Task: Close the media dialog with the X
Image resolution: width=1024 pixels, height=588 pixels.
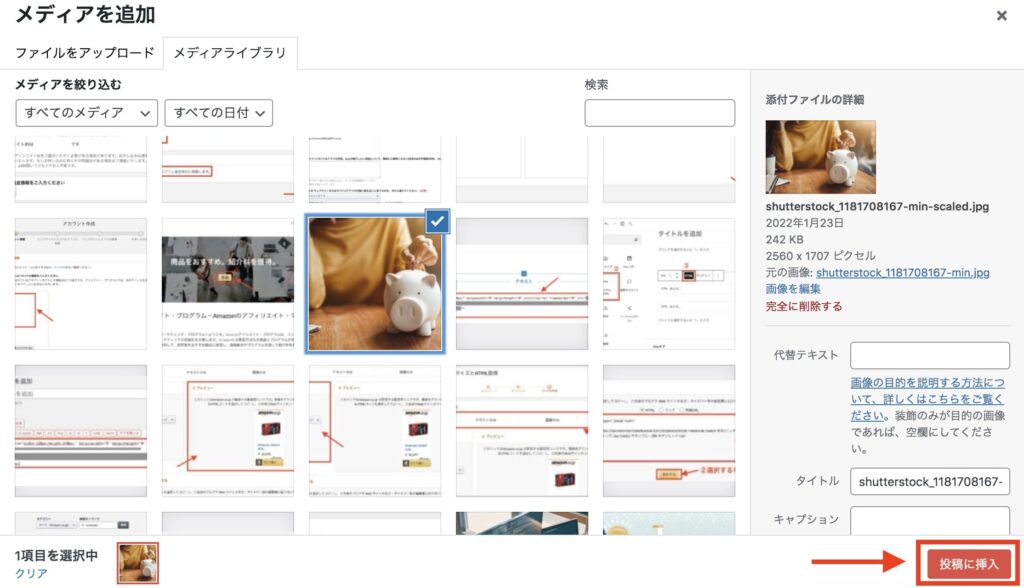Action: coord(1001,16)
